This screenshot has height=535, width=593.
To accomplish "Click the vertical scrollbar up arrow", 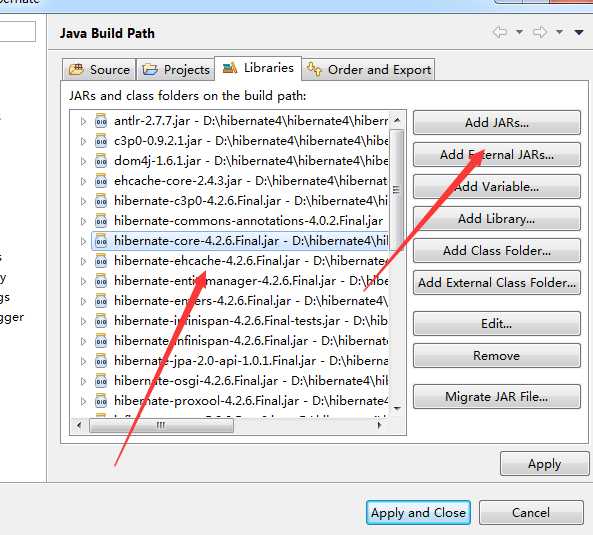I will click(397, 120).
